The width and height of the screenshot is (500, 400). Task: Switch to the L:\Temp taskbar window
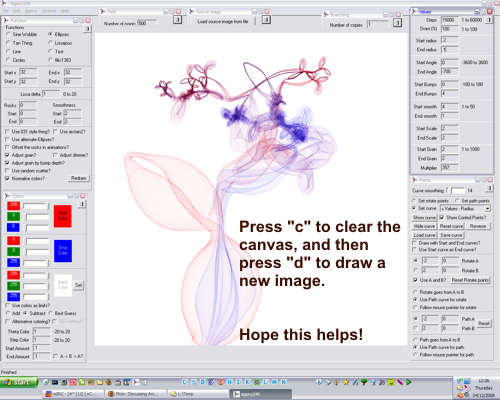click(197, 394)
